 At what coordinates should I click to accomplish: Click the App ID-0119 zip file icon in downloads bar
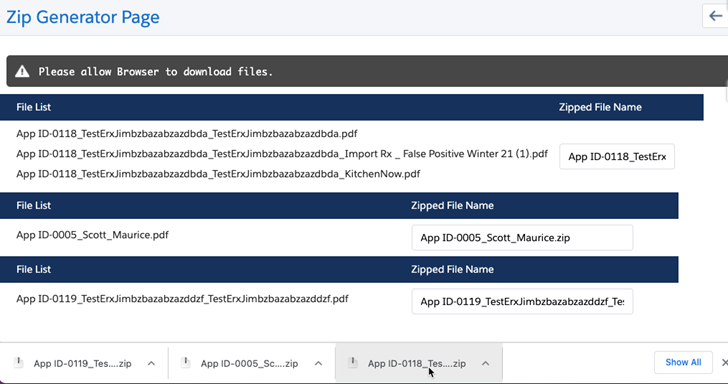19,363
